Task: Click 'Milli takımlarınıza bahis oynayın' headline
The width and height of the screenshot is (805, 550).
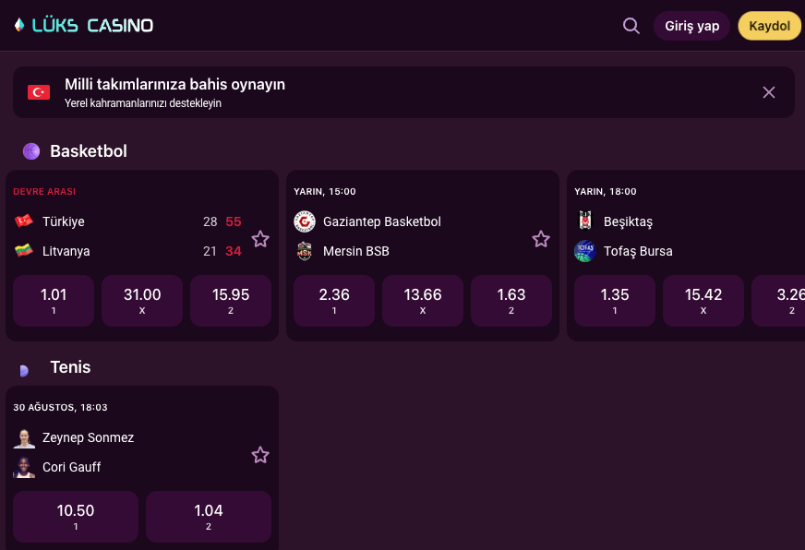Action: (x=175, y=84)
